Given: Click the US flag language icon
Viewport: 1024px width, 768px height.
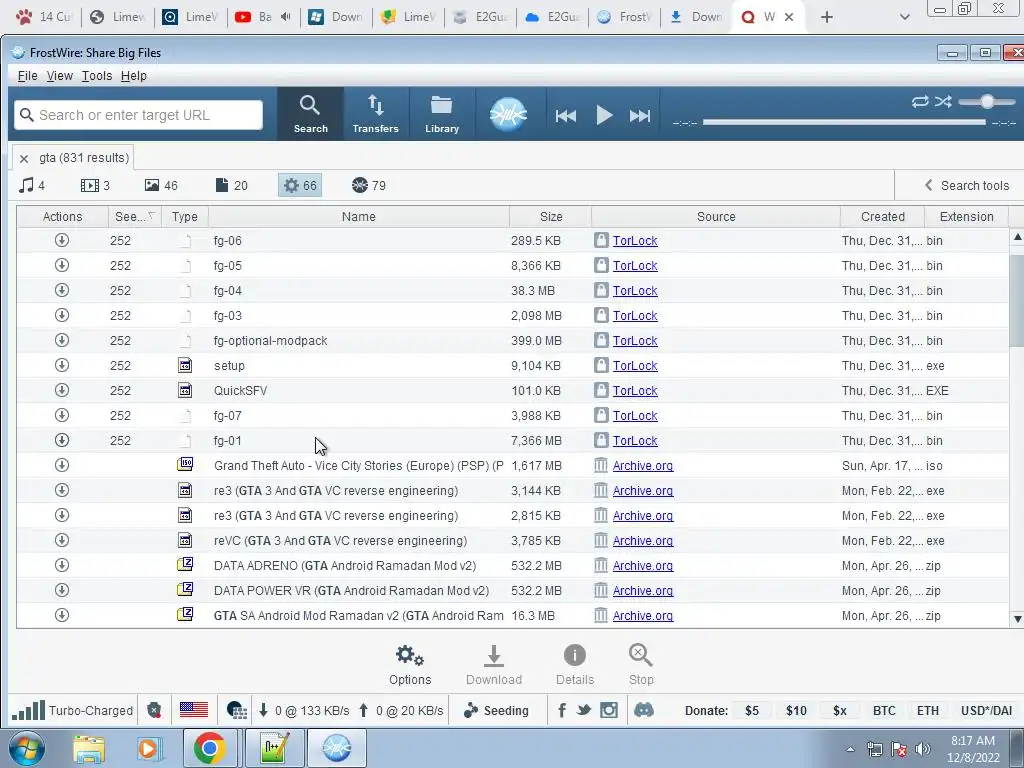Looking at the screenshot, I should (194, 710).
